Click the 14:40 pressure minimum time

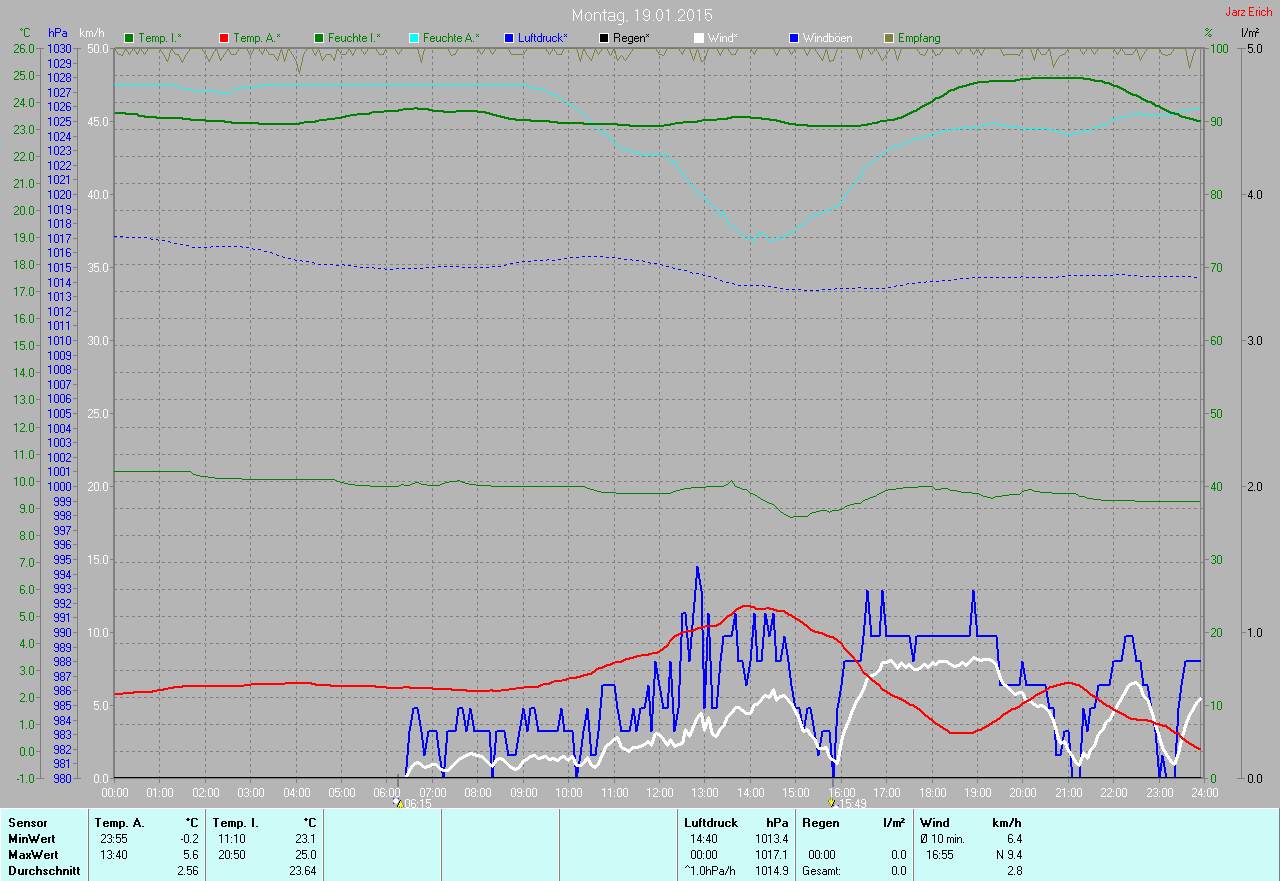pos(704,838)
